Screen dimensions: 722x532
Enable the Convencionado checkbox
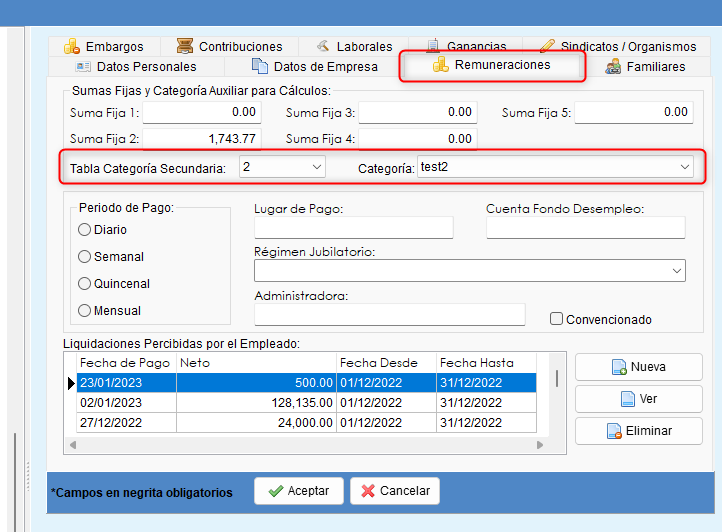coord(557,320)
